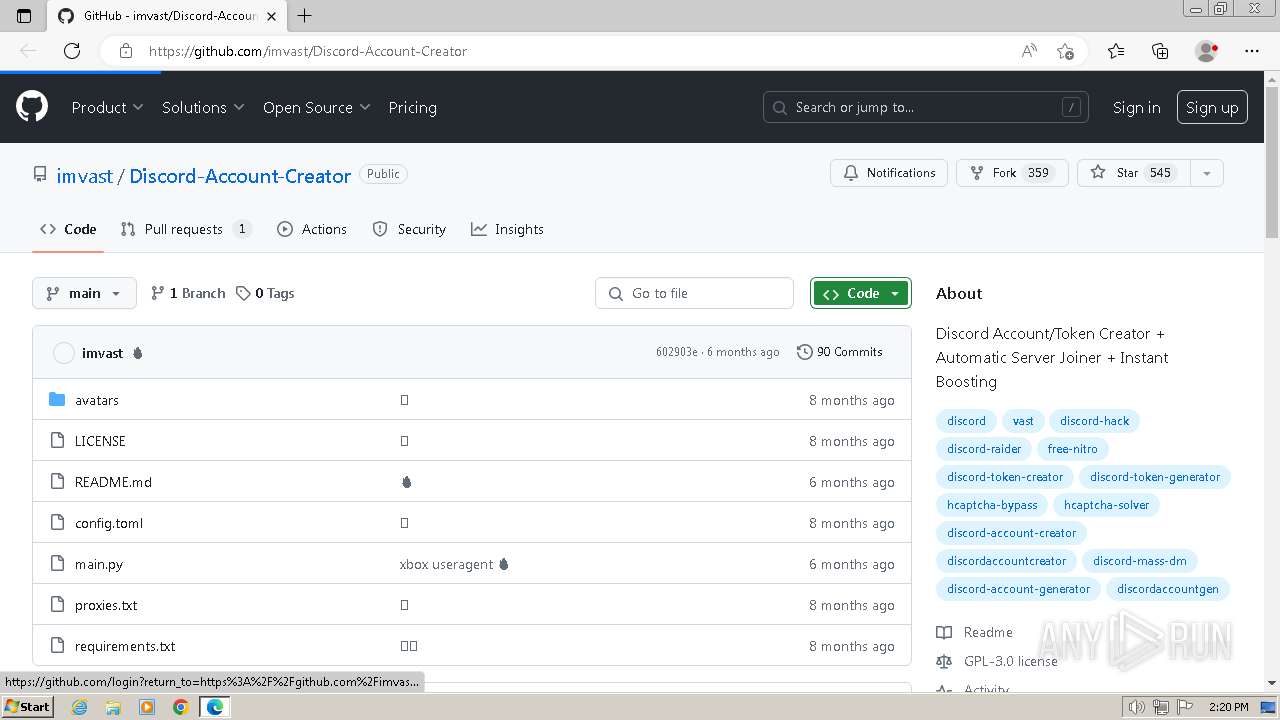Viewport: 1280px width, 720px height.
Task: Open the main.py file
Action: pos(99,564)
